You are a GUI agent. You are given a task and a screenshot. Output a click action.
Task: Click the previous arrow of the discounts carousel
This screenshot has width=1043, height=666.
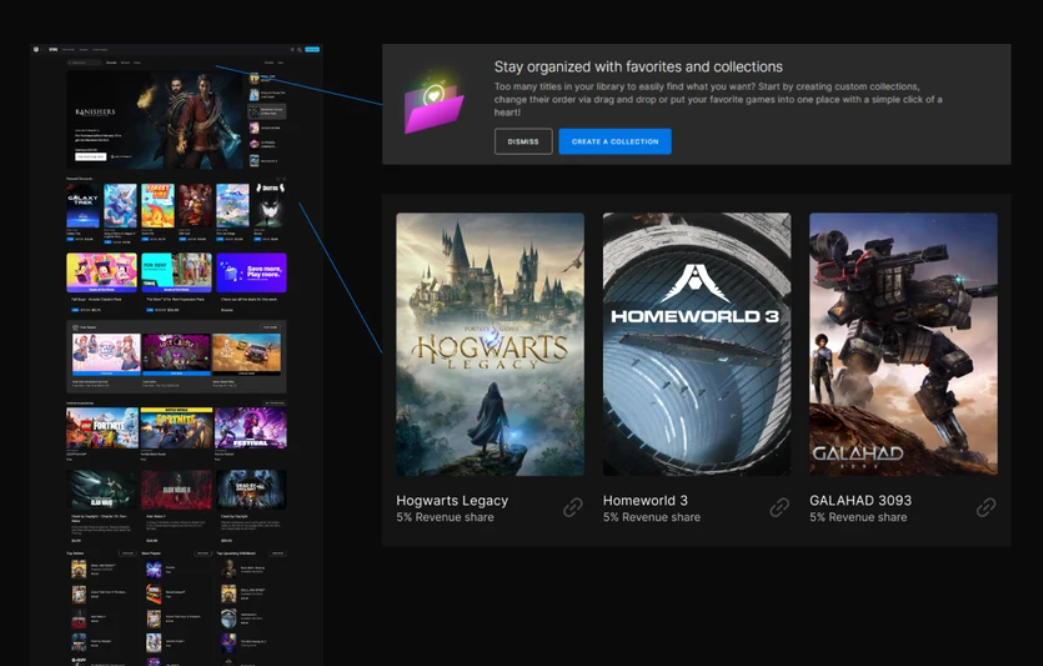[x=277, y=178]
